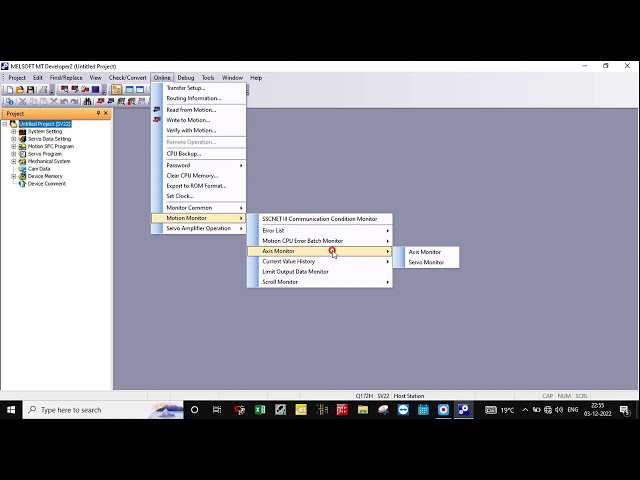
Task: Open the Current Value History submenu
Action: pos(320,261)
